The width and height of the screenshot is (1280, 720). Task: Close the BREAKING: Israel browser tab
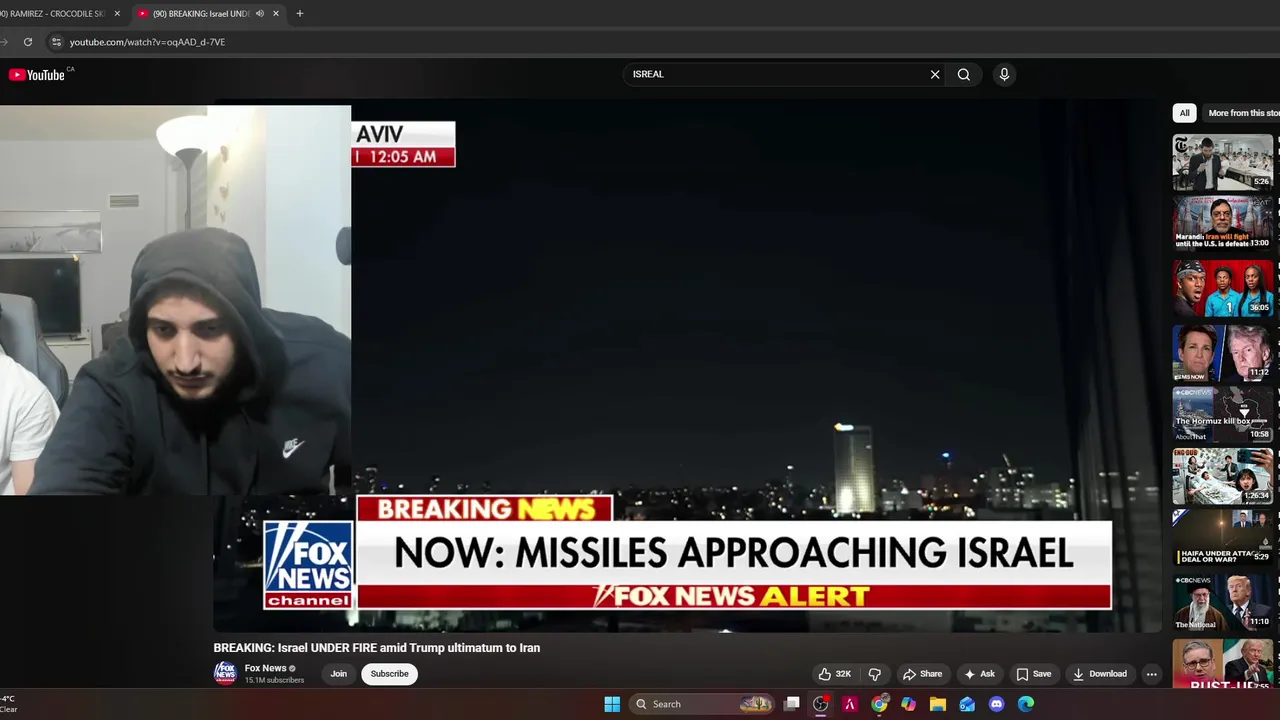pyautogui.click(x=276, y=13)
